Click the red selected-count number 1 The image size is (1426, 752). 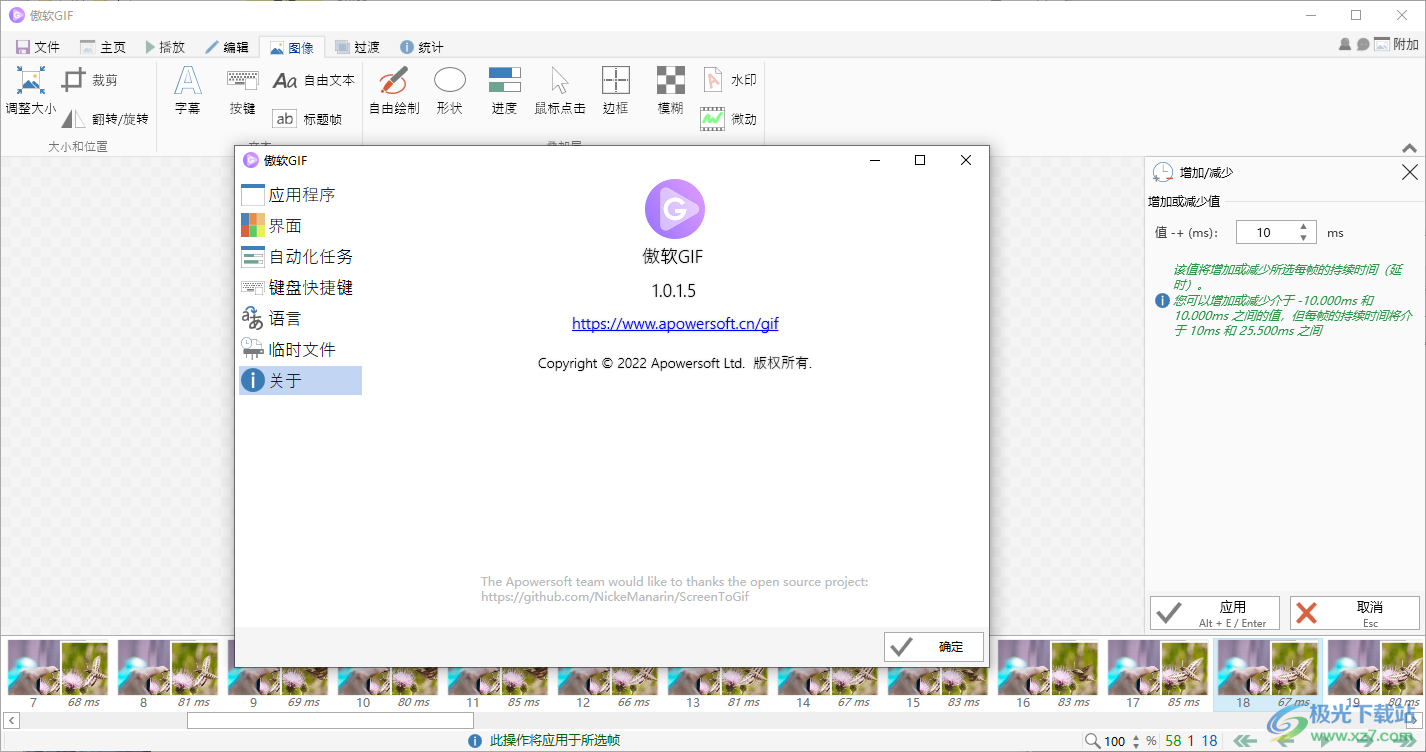[x=1192, y=741]
